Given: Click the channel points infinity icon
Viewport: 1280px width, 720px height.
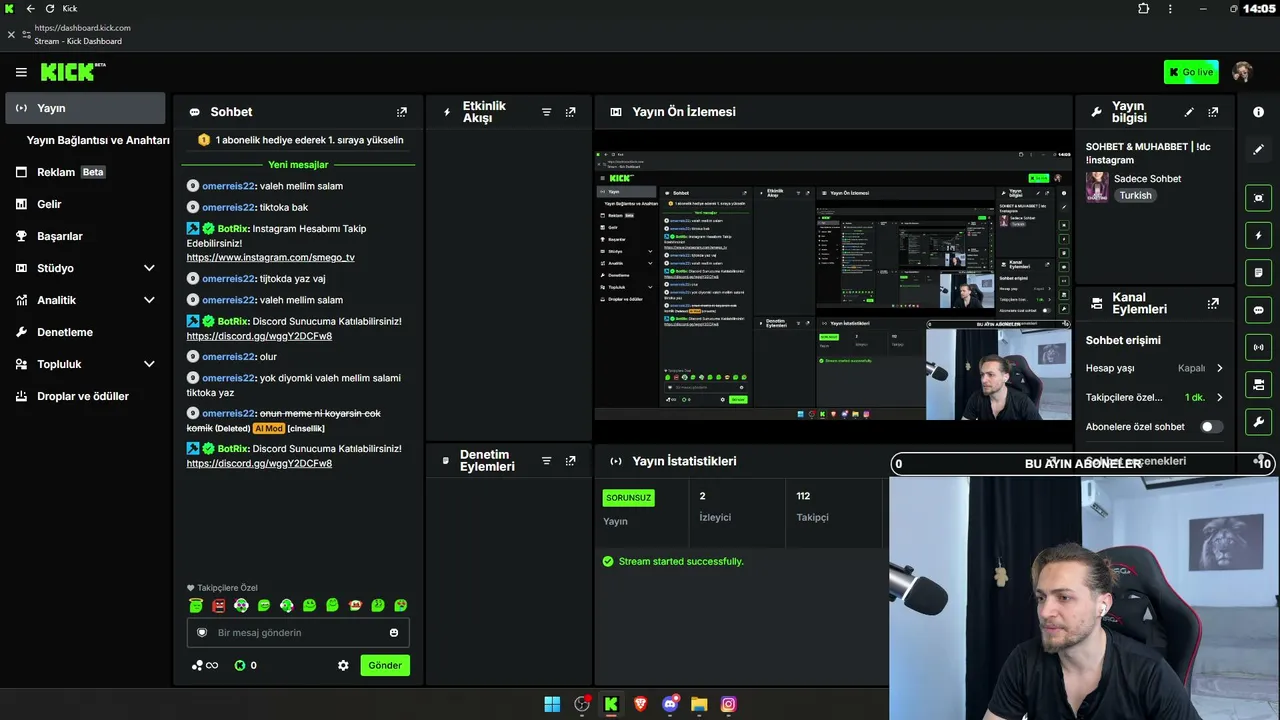Looking at the screenshot, I should pos(204,665).
